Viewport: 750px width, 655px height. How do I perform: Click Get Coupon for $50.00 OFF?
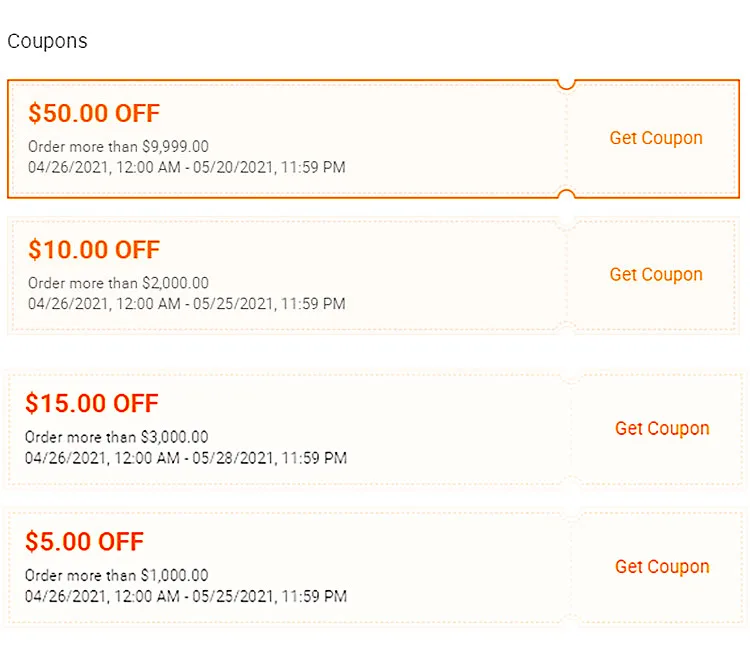click(x=656, y=138)
